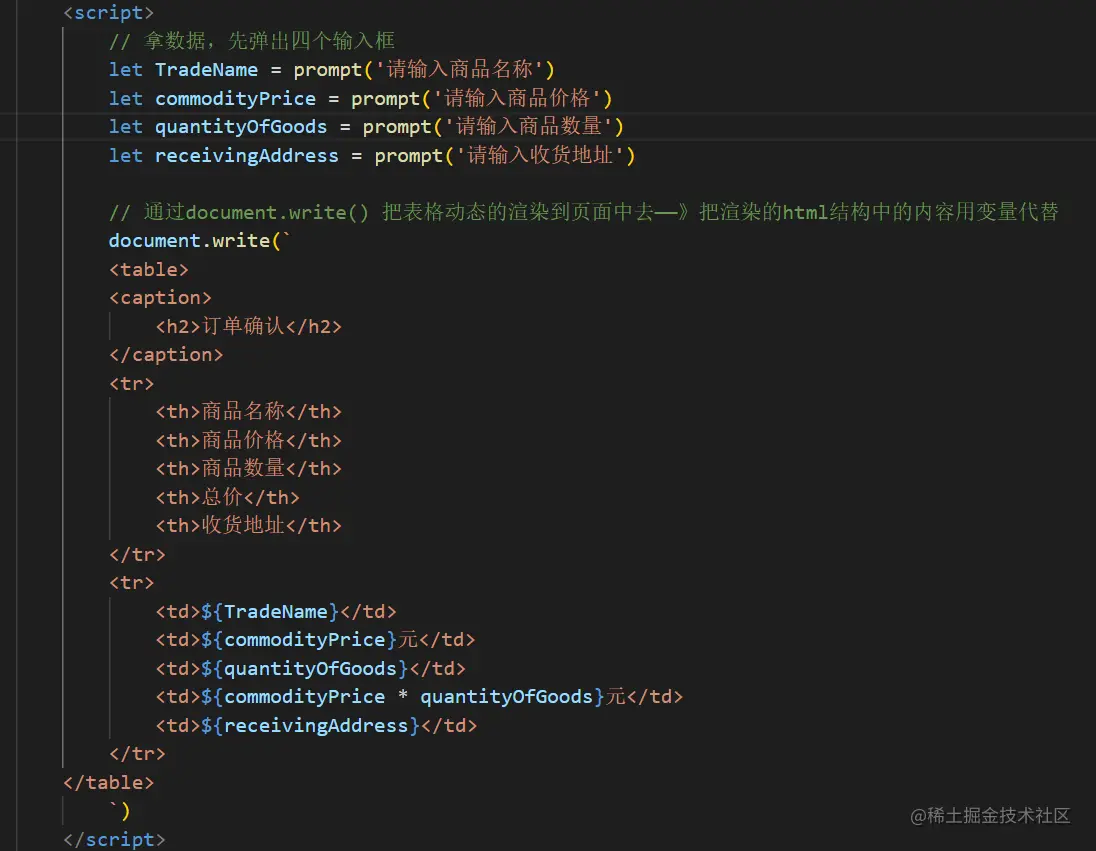Click the closing </table> tag
Screen dimensions: 1096x851
(x=108, y=782)
